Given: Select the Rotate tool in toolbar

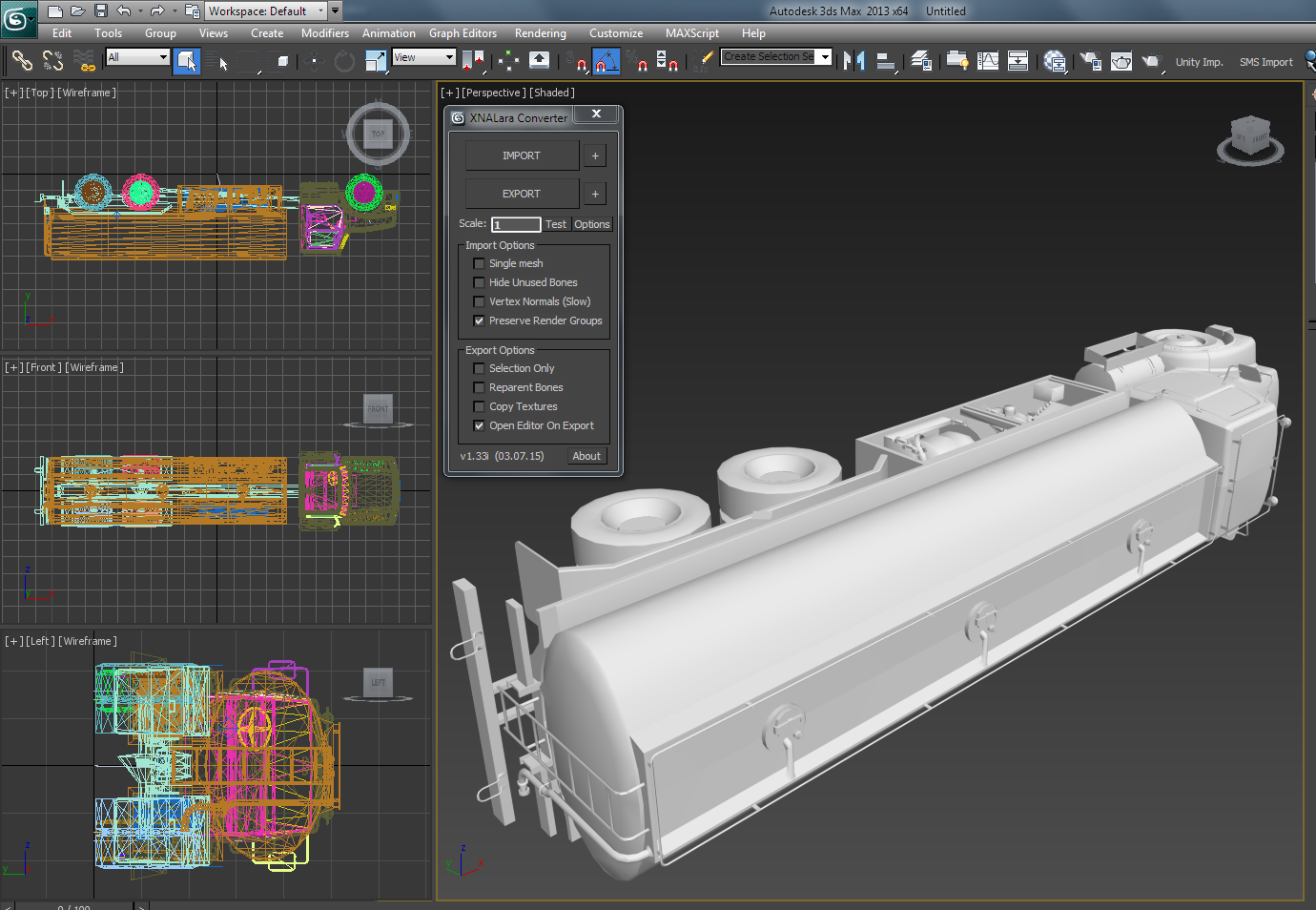Looking at the screenshot, I should click(344, 62).
